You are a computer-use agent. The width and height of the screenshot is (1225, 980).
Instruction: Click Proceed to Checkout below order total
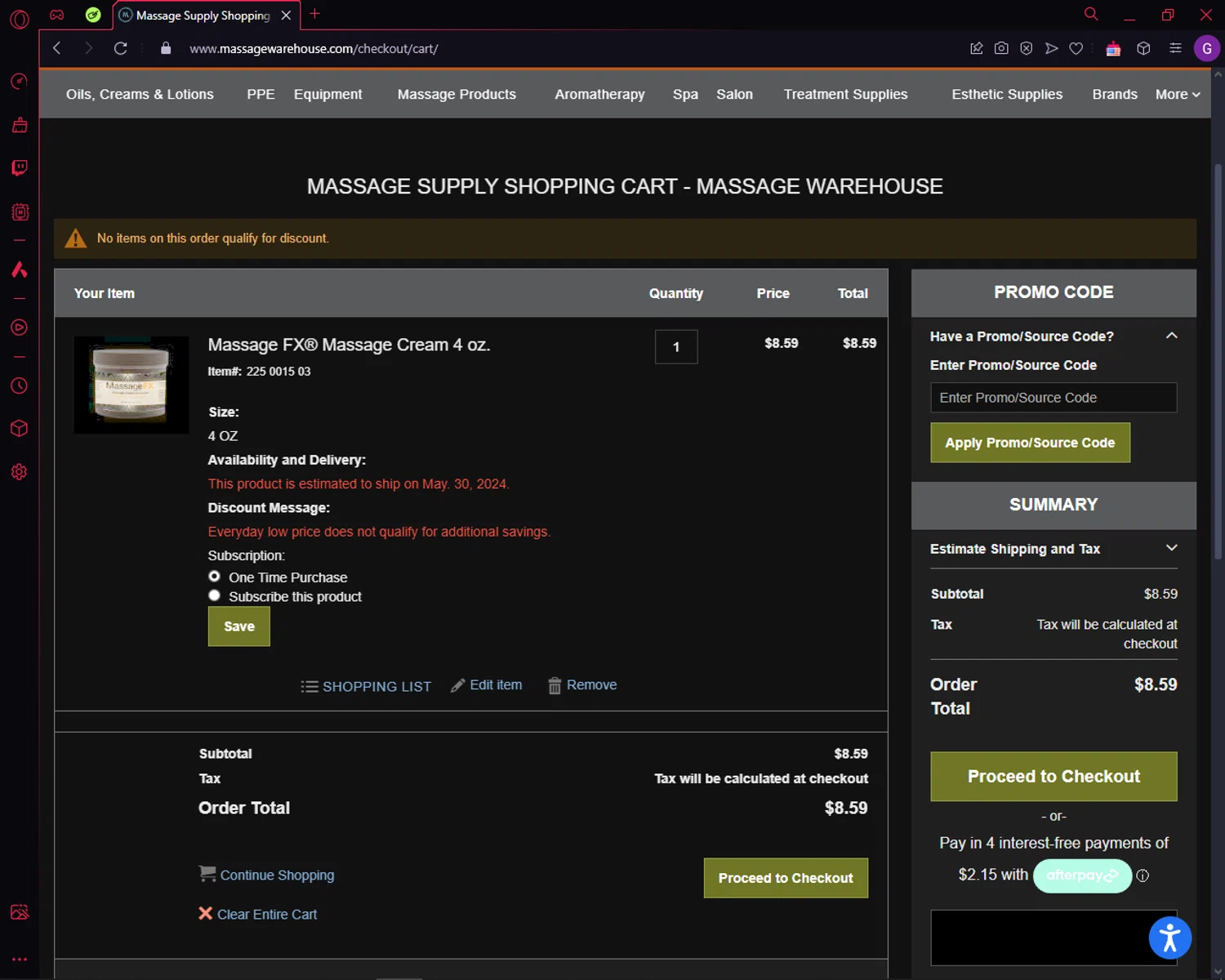pyautogui.click(x=786, y=878)
